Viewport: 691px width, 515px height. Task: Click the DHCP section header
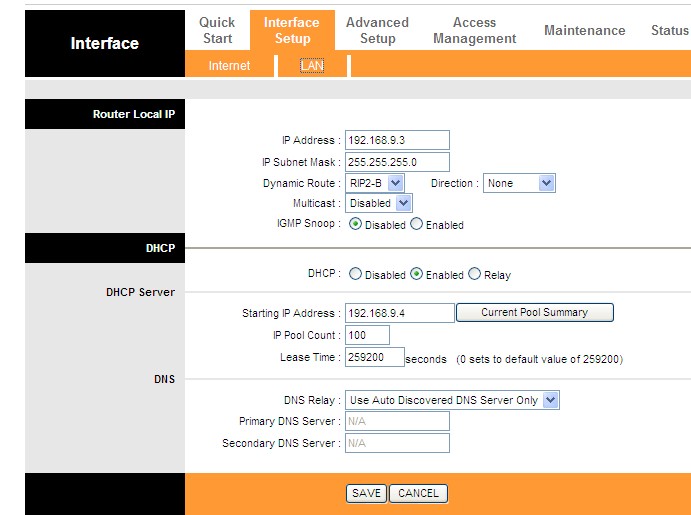[x=105, y=248]
